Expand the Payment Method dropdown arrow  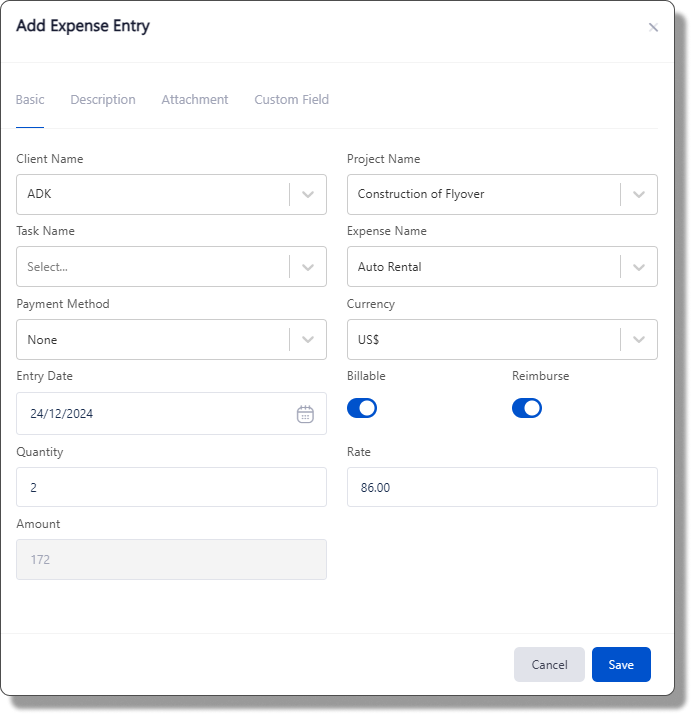tap(308, 340)
